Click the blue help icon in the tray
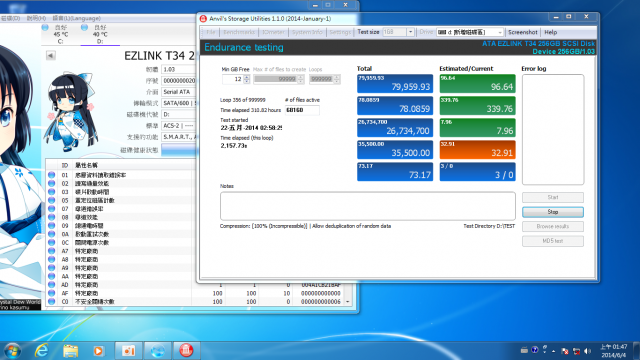The height and width of the screenshot is (360, 640). tap(535, 350)
